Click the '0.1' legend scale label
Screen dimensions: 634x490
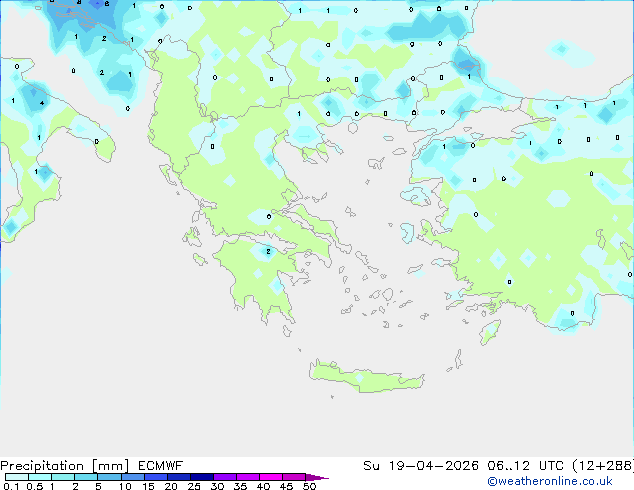pos(11,486)
